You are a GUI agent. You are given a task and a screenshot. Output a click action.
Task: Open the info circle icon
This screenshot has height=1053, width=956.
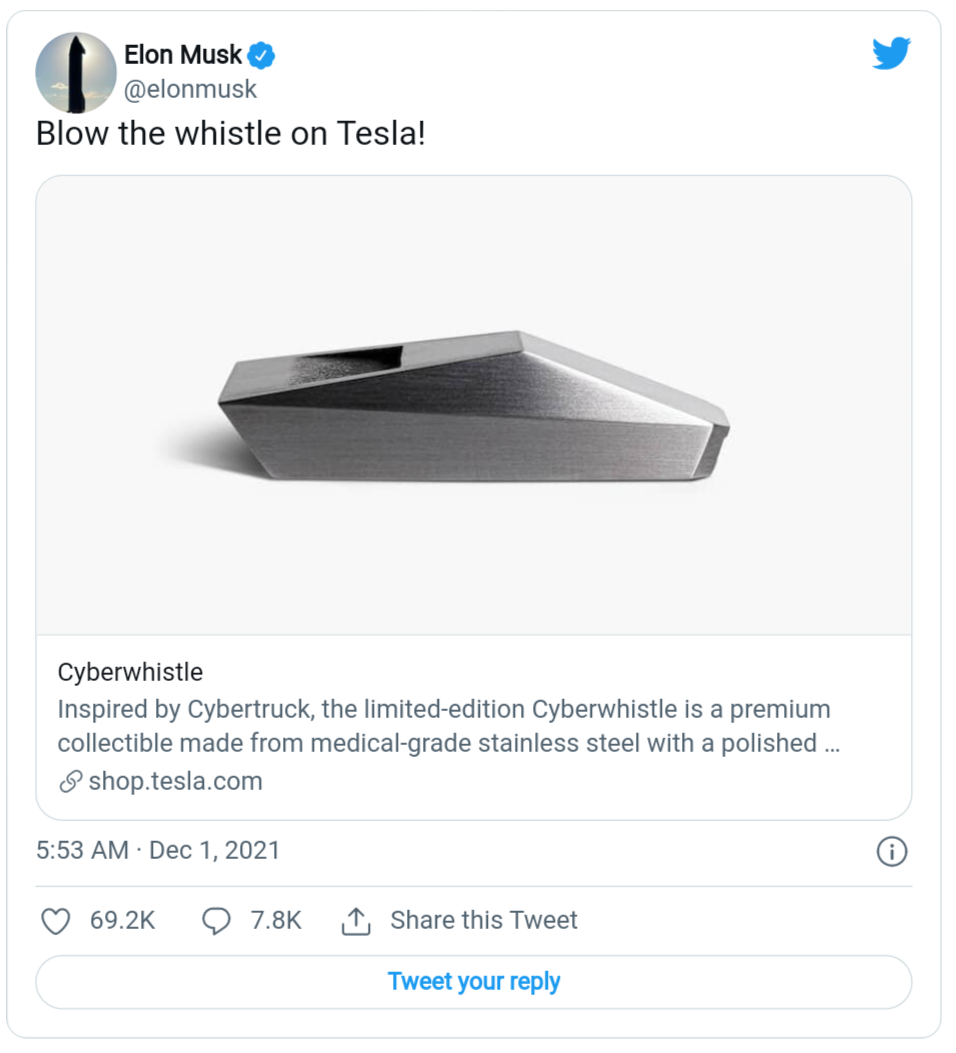pyautogui.click(x=891, y=851)
